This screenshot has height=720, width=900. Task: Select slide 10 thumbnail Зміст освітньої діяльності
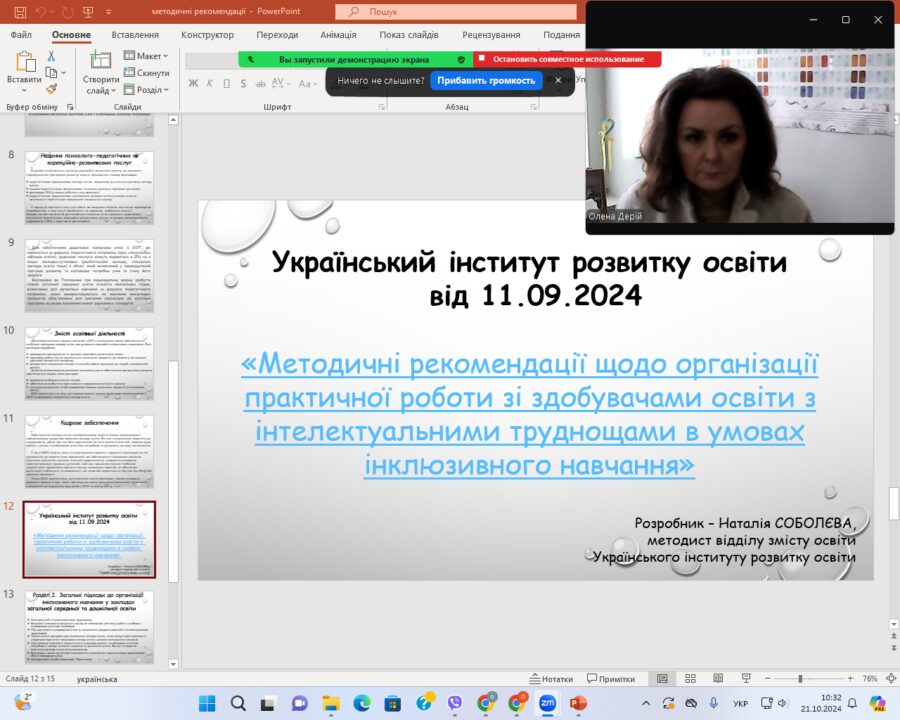(89, 363)
